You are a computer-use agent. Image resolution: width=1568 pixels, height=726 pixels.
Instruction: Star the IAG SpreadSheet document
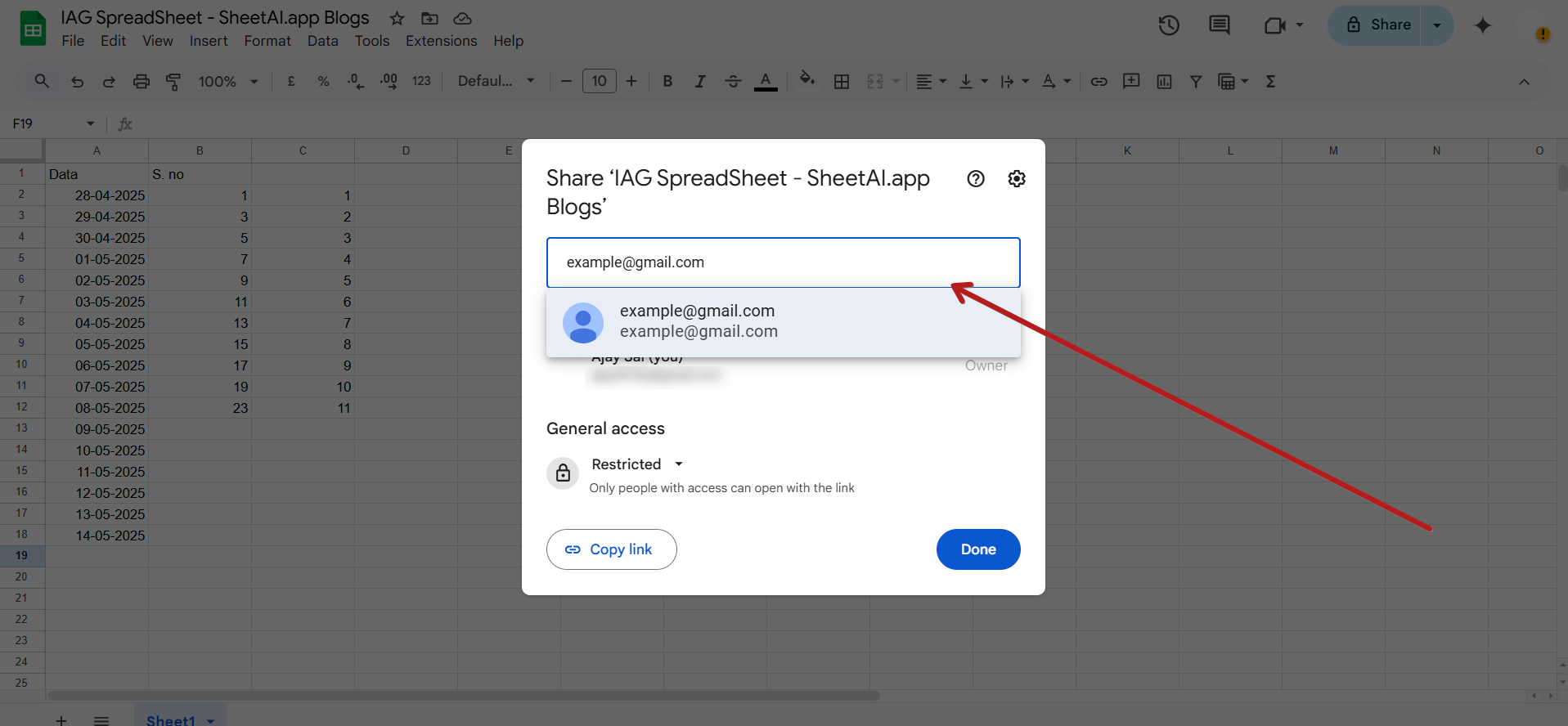click(x=397, y=18)
